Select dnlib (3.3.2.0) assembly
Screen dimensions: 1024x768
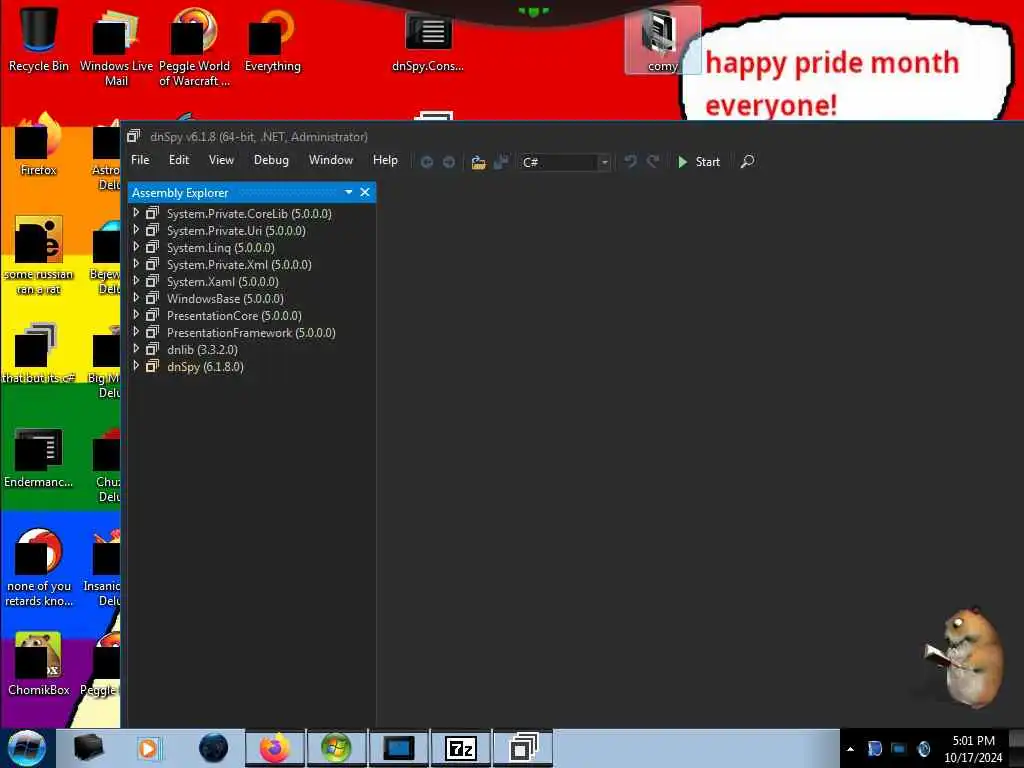pyautogui.click(x=202, y=349)
